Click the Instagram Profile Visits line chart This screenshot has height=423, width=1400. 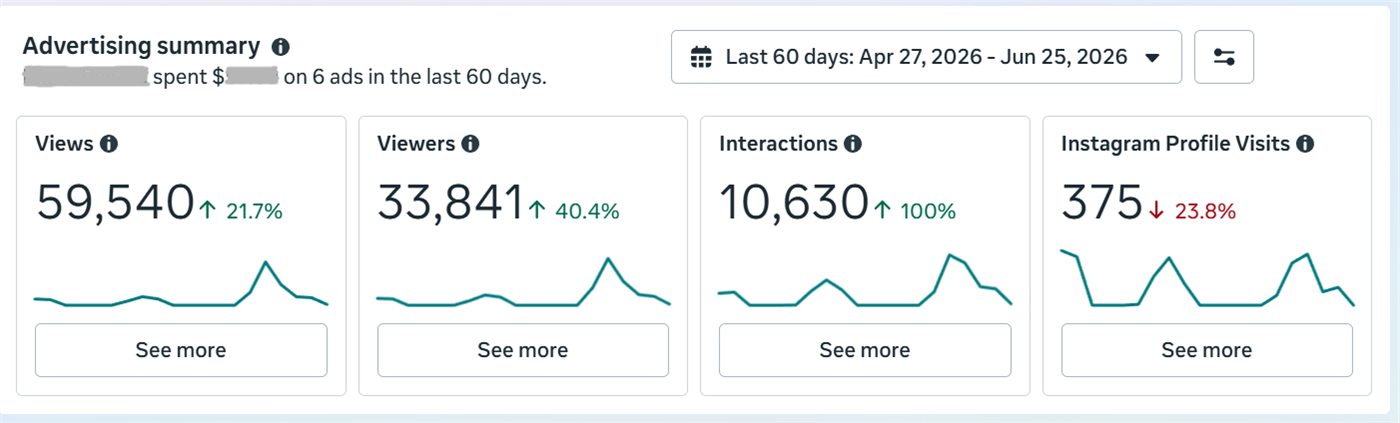point(1207,278)
